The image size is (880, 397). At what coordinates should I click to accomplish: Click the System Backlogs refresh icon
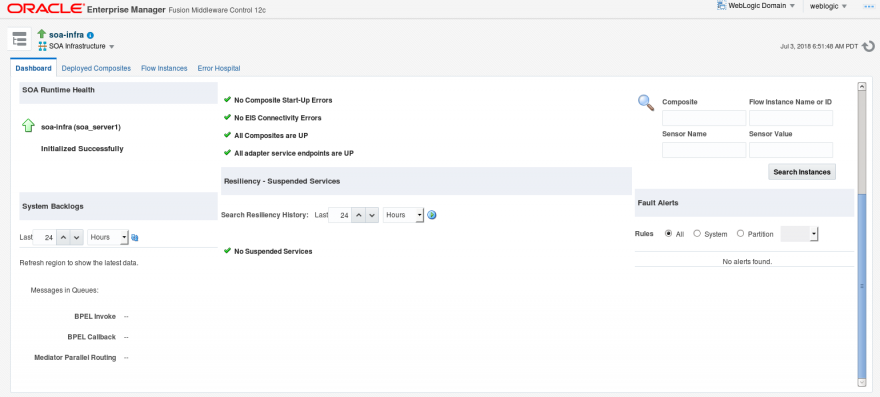coord(135,238)
